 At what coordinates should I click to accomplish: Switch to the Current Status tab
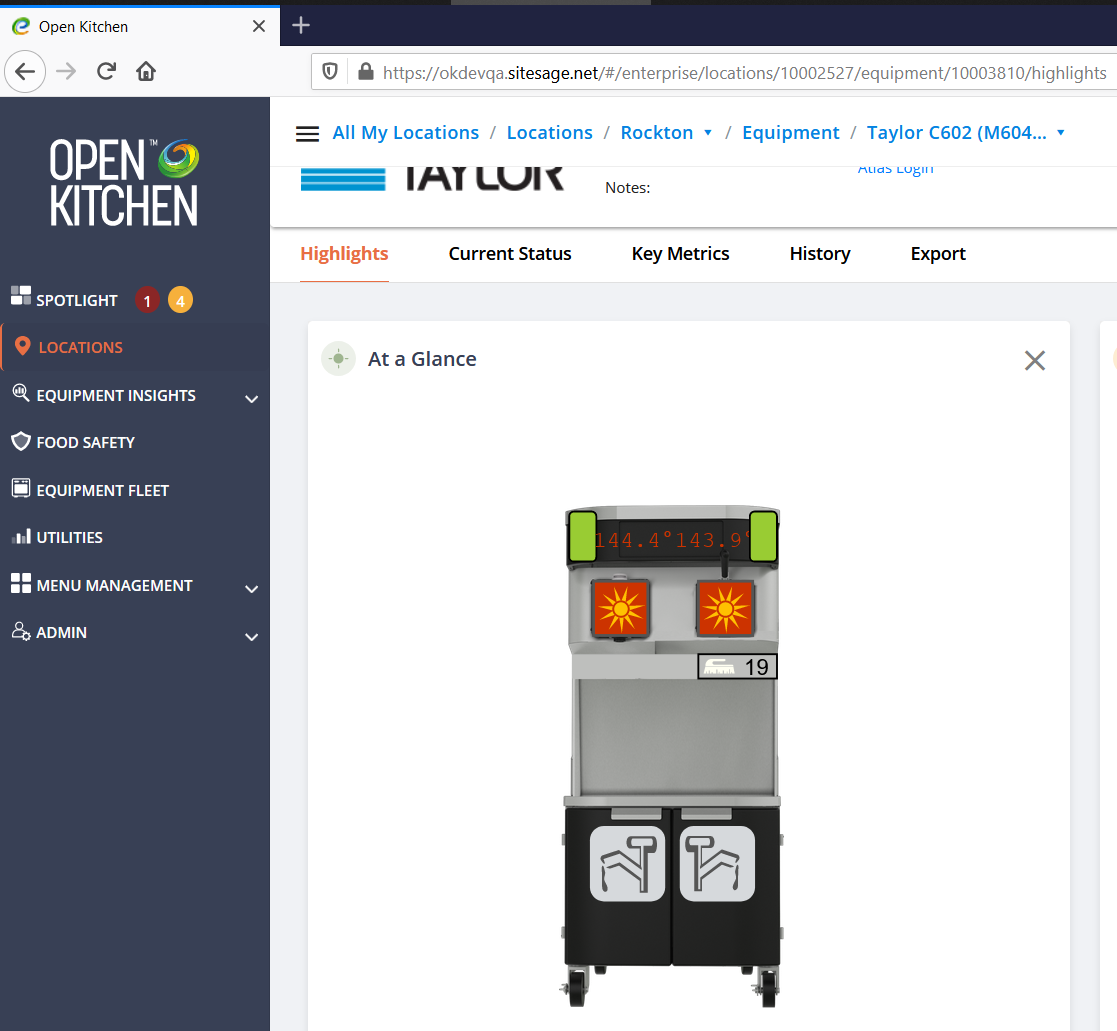click(510, 254)
